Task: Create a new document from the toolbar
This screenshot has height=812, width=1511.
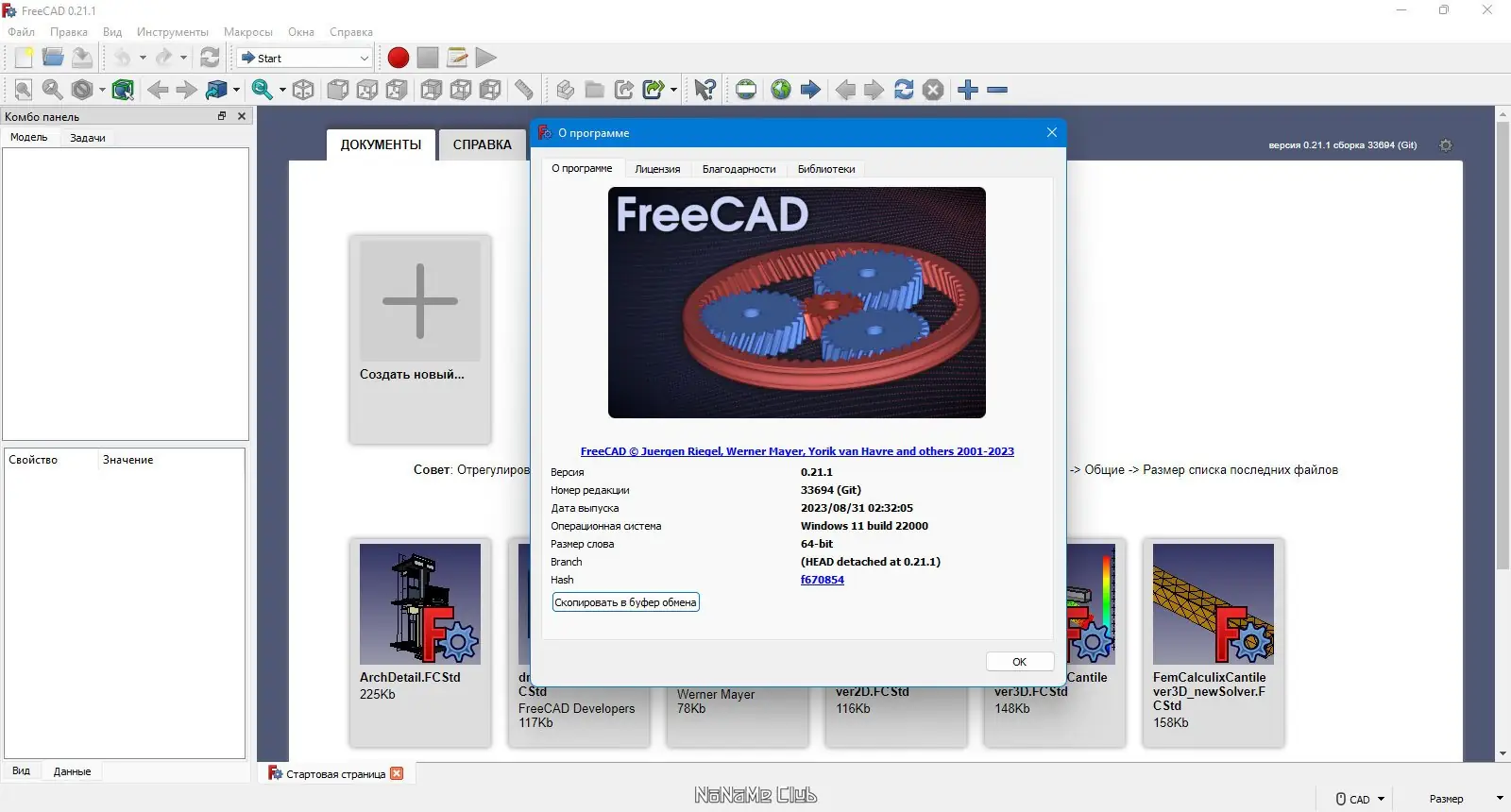Action: pos(24,58)
